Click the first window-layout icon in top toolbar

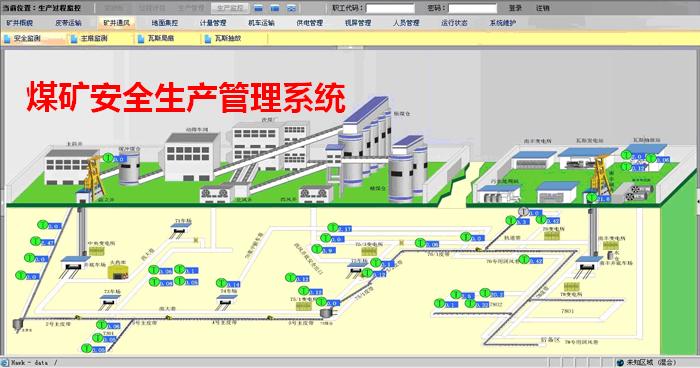258,8
